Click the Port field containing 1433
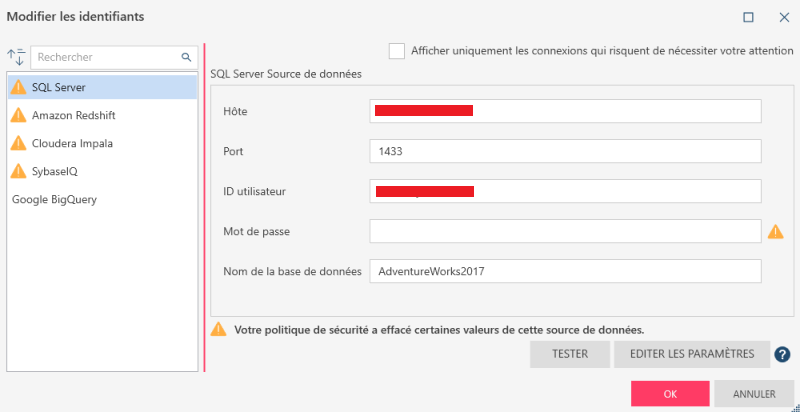800x412 pixels. (565, 151)
